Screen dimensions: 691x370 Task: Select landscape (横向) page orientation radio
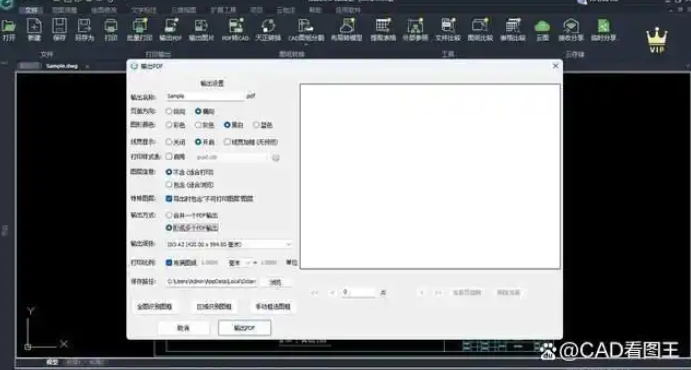coord(198,111)
